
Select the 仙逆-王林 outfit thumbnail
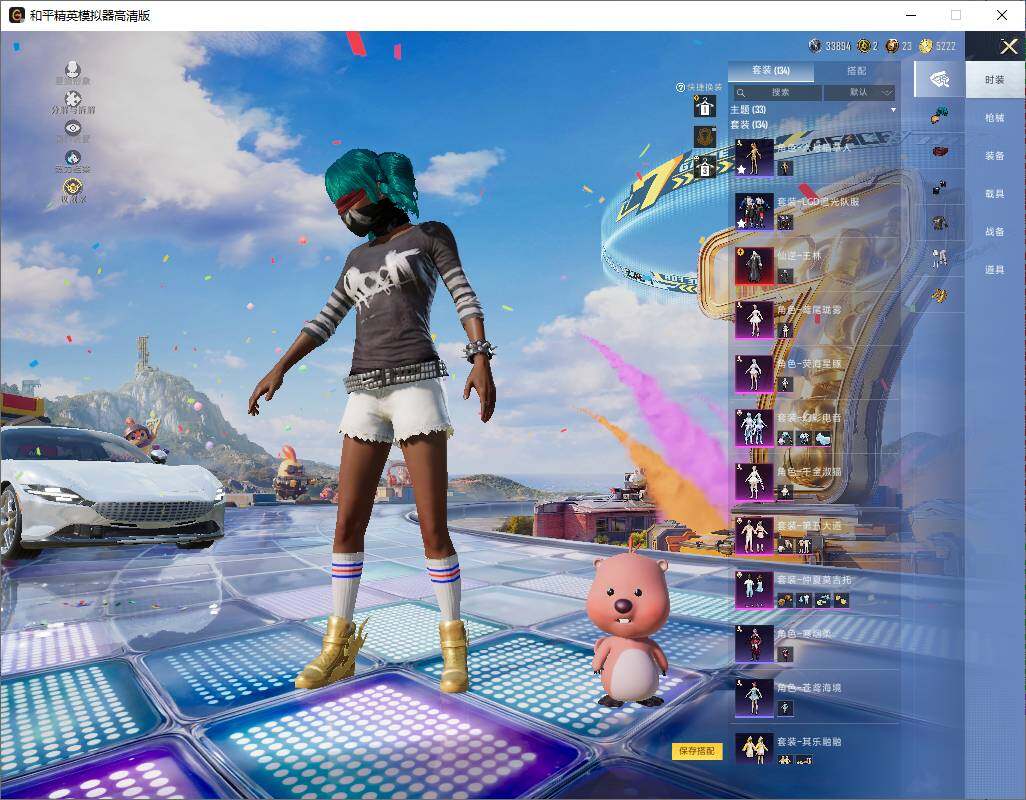click(754, 266)
